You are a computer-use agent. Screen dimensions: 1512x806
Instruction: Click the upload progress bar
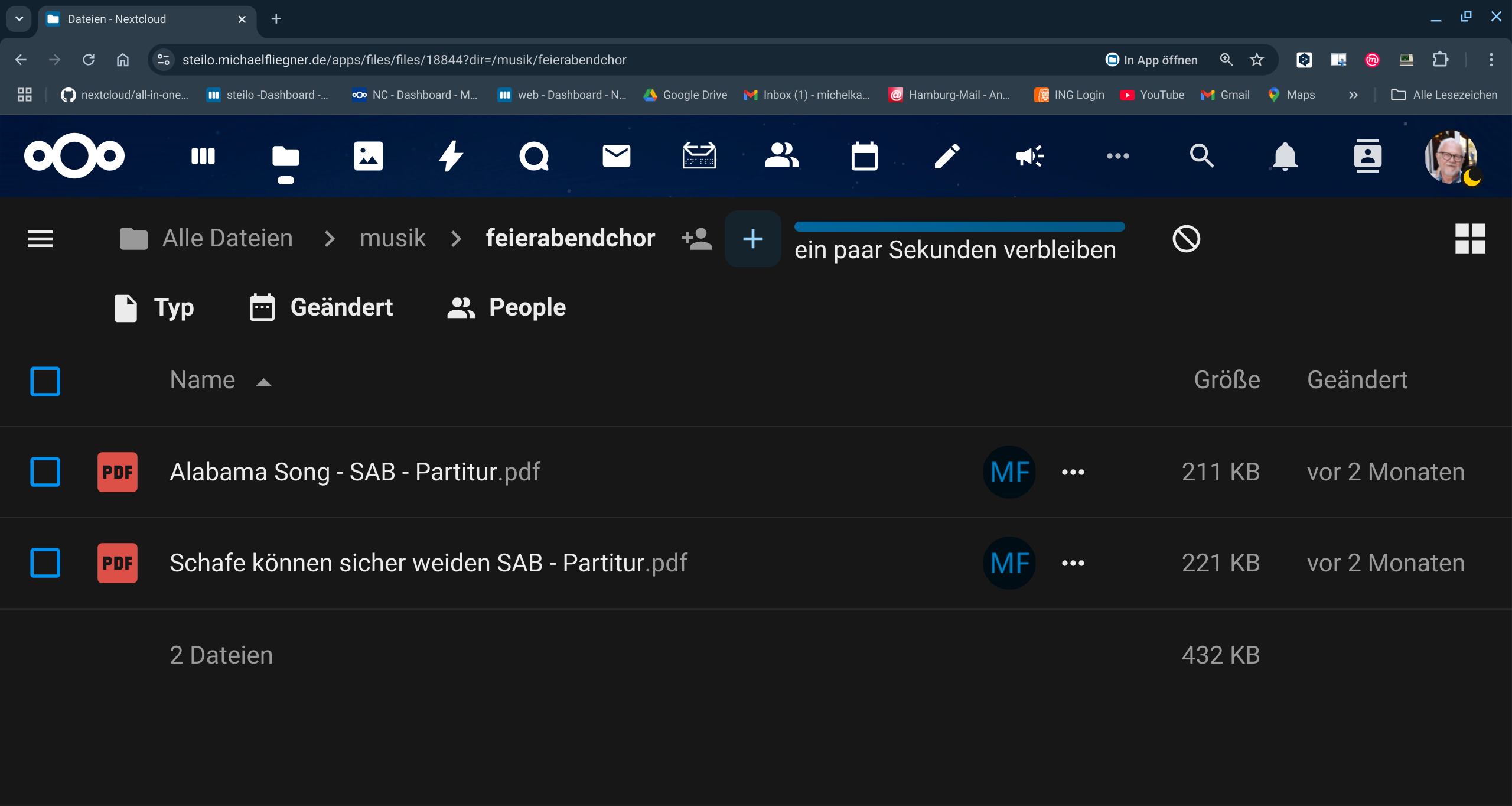[x=959, y=226]
